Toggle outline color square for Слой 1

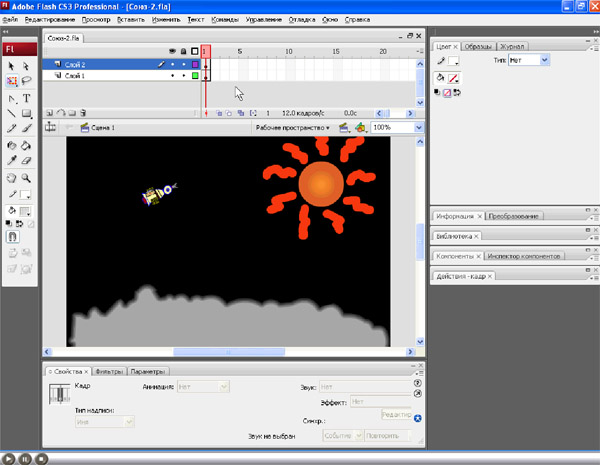pyautogui.click(x=195, y=75)
